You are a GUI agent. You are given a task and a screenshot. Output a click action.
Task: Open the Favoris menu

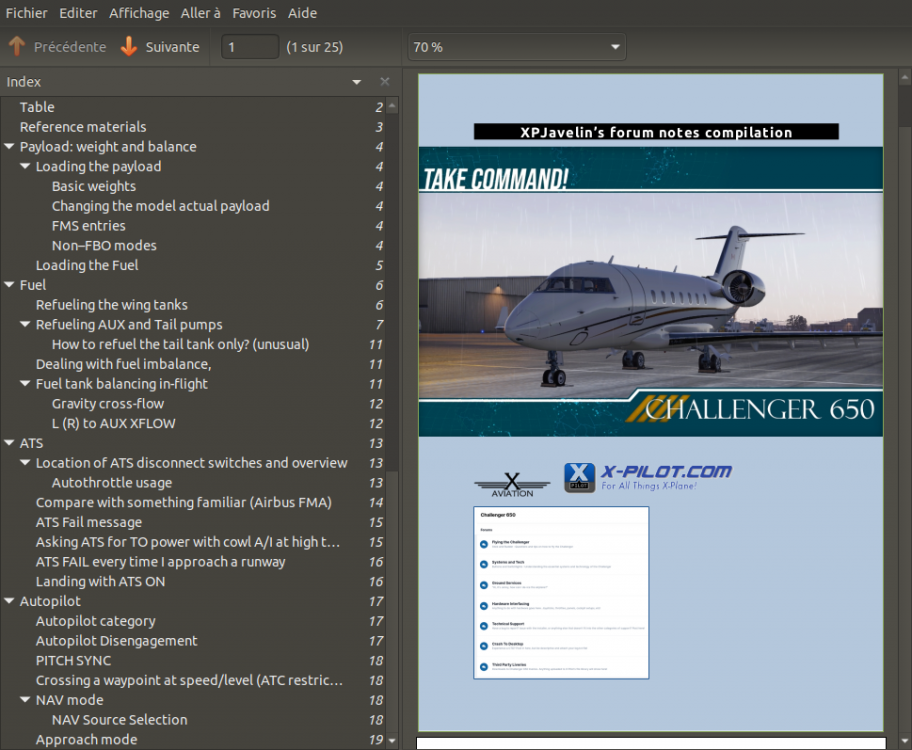pos(254,13)
